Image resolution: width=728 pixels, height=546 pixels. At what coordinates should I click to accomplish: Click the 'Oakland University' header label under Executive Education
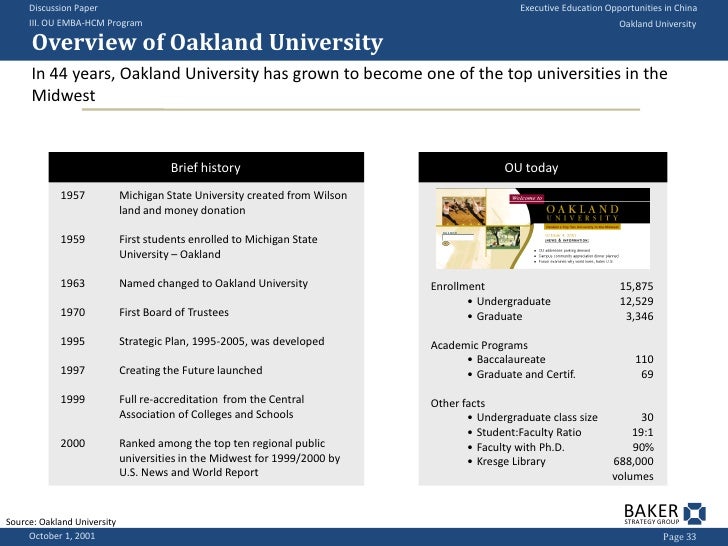click(657, 24)
